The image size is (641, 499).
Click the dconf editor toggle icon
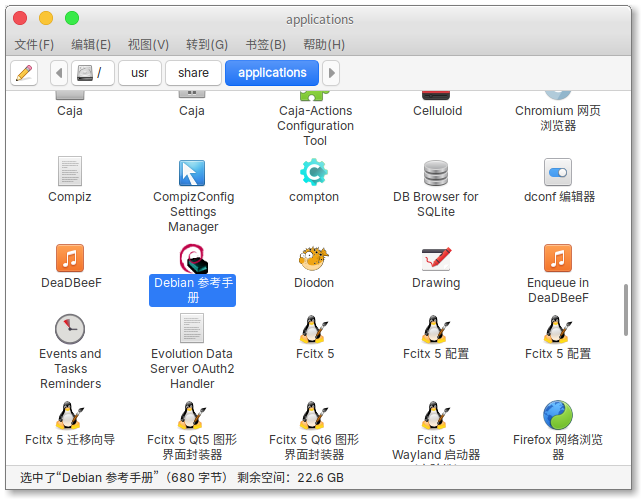pos(558,172)
